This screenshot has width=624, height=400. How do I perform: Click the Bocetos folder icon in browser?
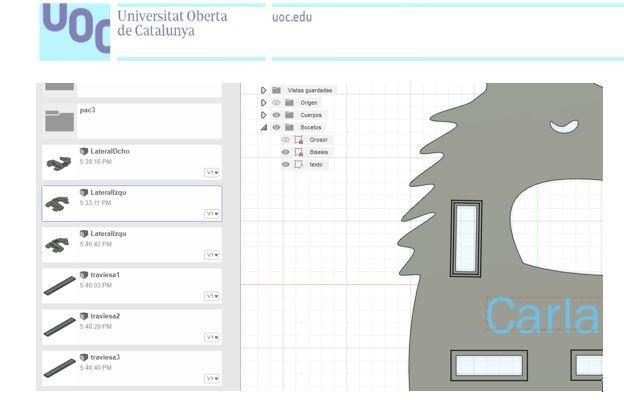pos(289,127)
